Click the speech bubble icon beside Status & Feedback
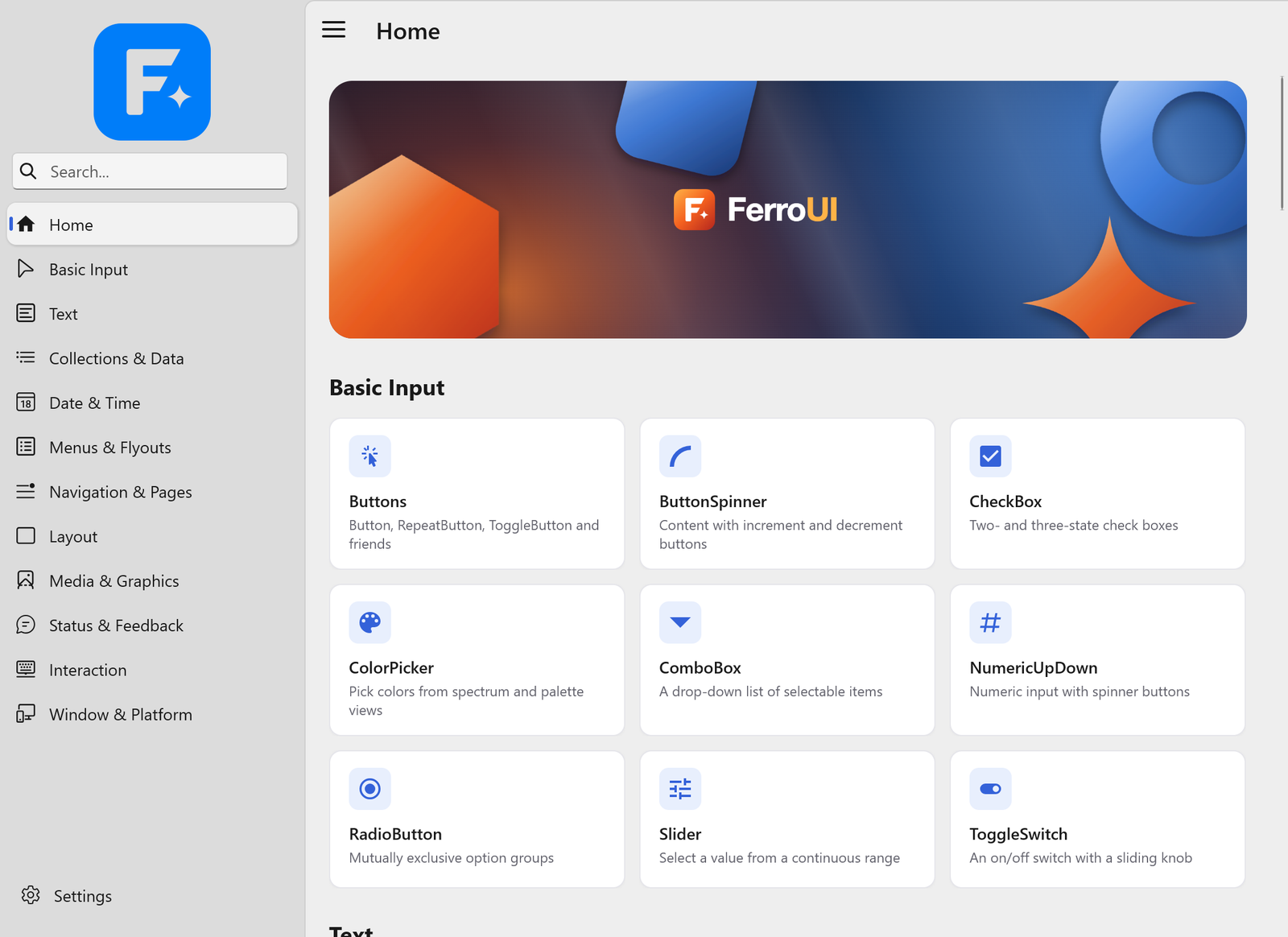 coord(26,625)
